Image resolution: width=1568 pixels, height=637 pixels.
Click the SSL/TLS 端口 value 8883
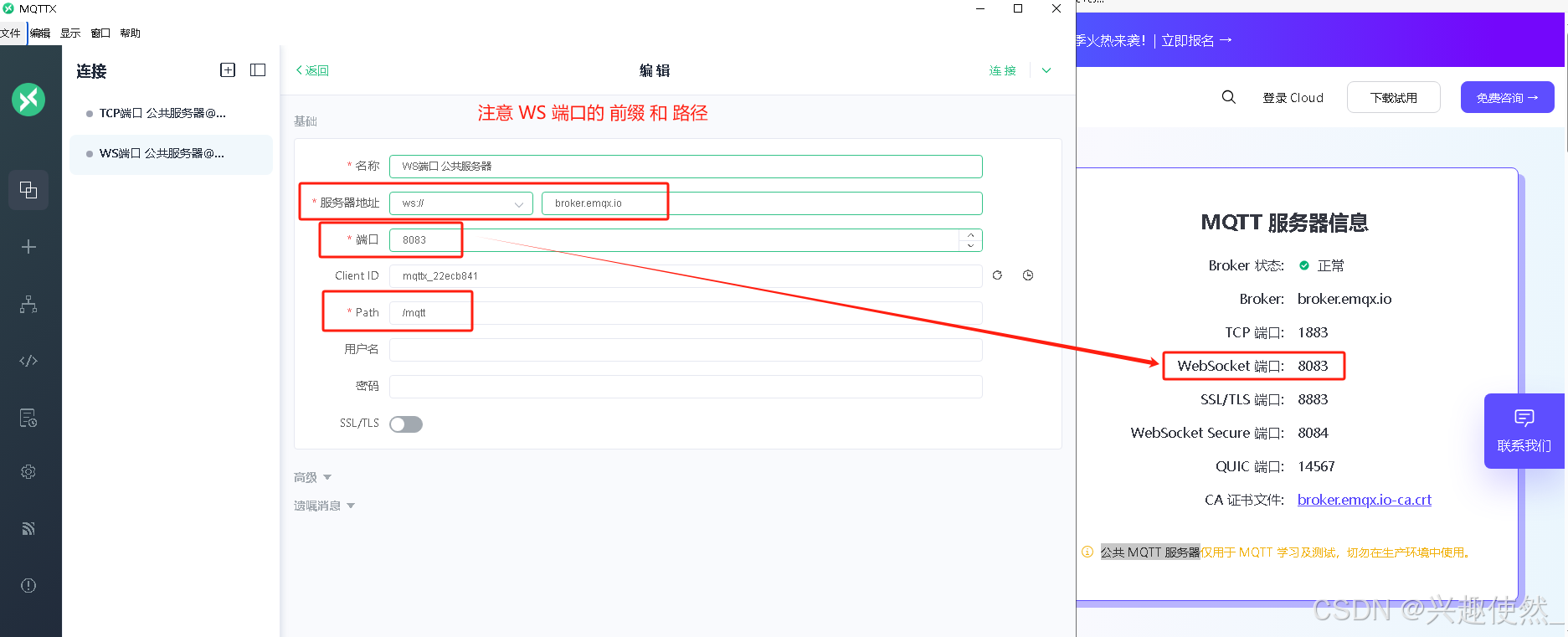coord(1313,399)
